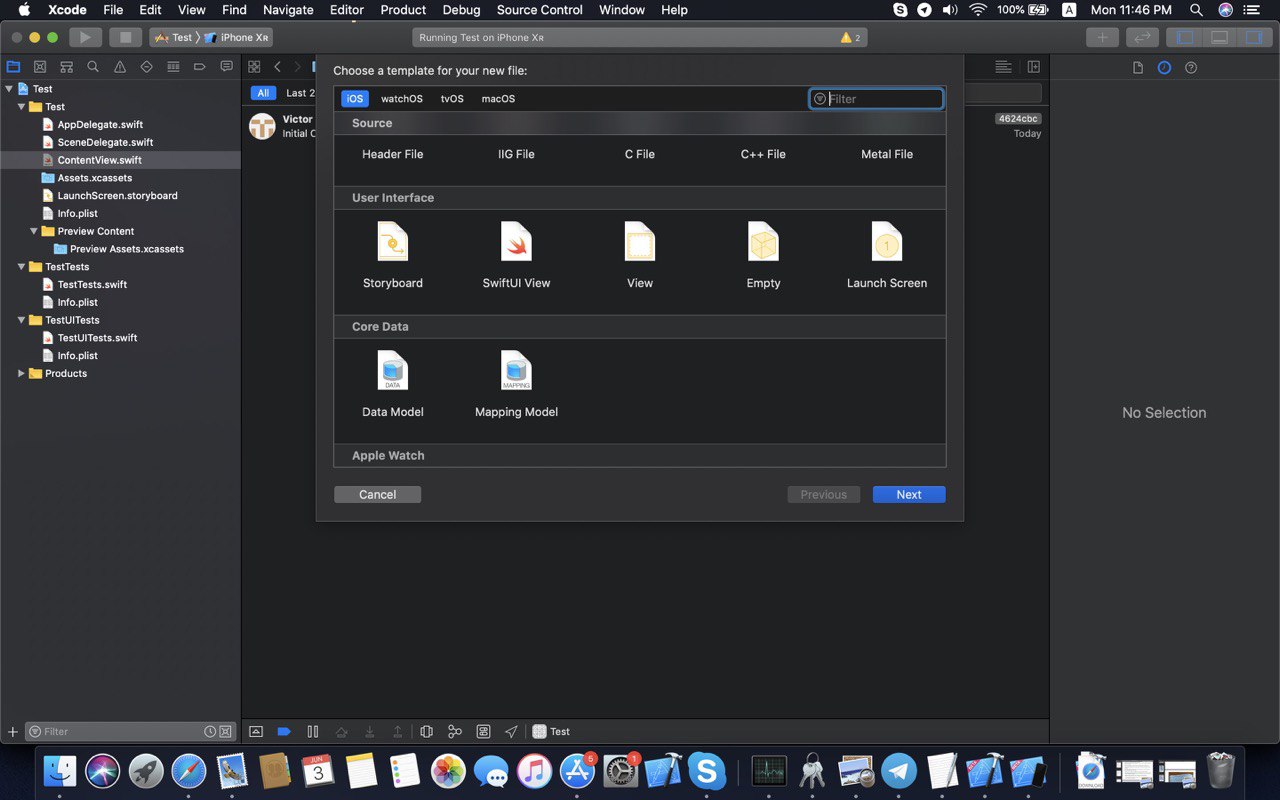Open the iPhone XR destination selector
Screen dimensions: 1280x800
pos(237,37)
